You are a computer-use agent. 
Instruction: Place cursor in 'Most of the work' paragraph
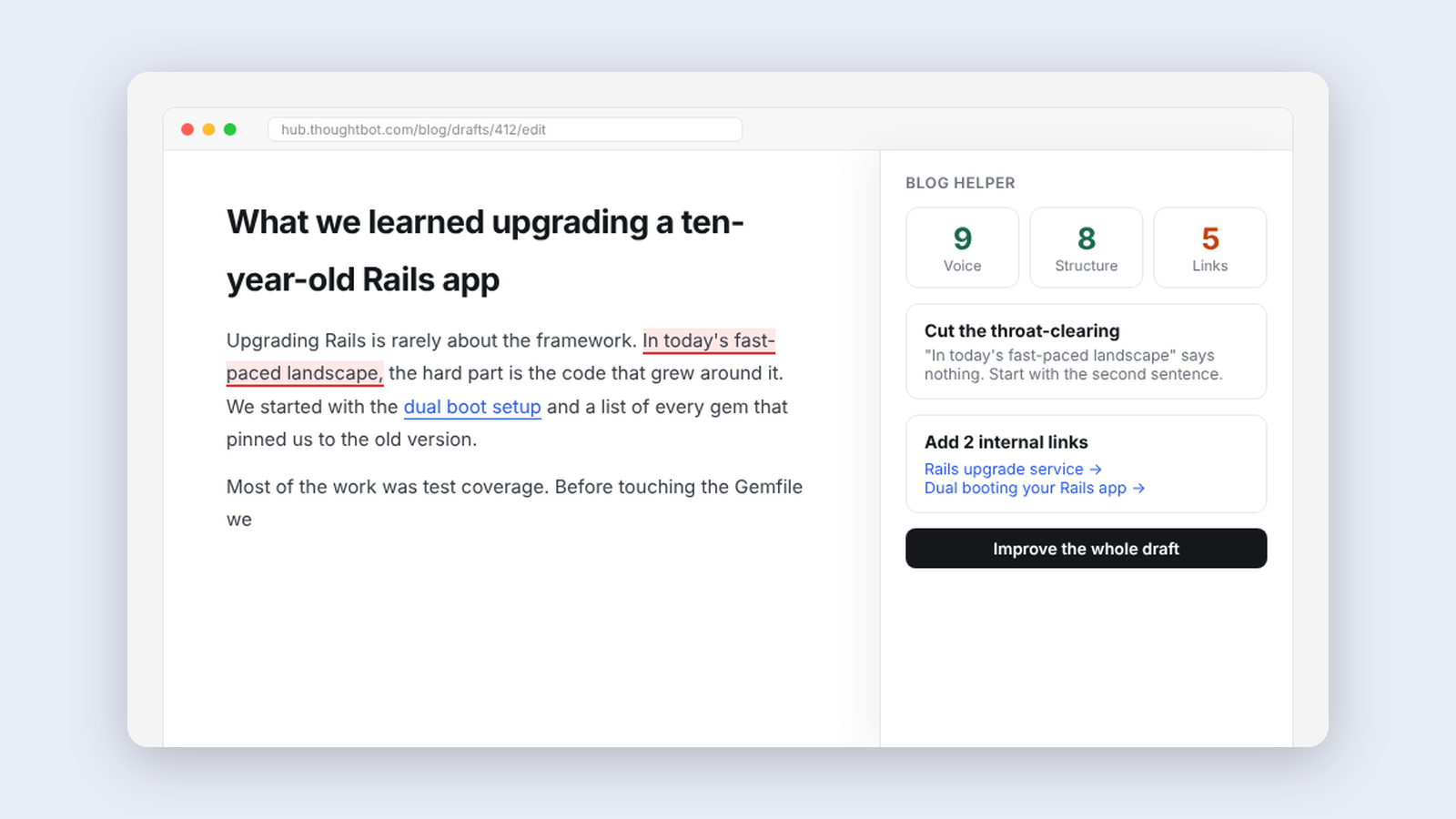(x=514, y=503)
